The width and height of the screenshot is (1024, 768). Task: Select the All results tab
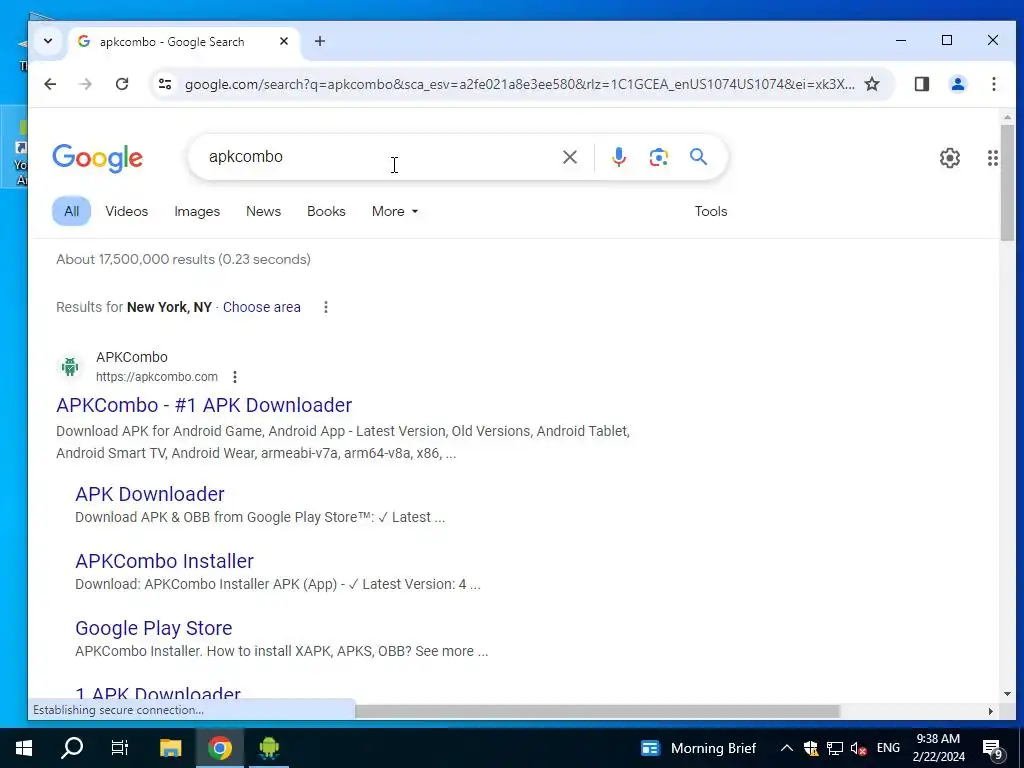(71, 212)
